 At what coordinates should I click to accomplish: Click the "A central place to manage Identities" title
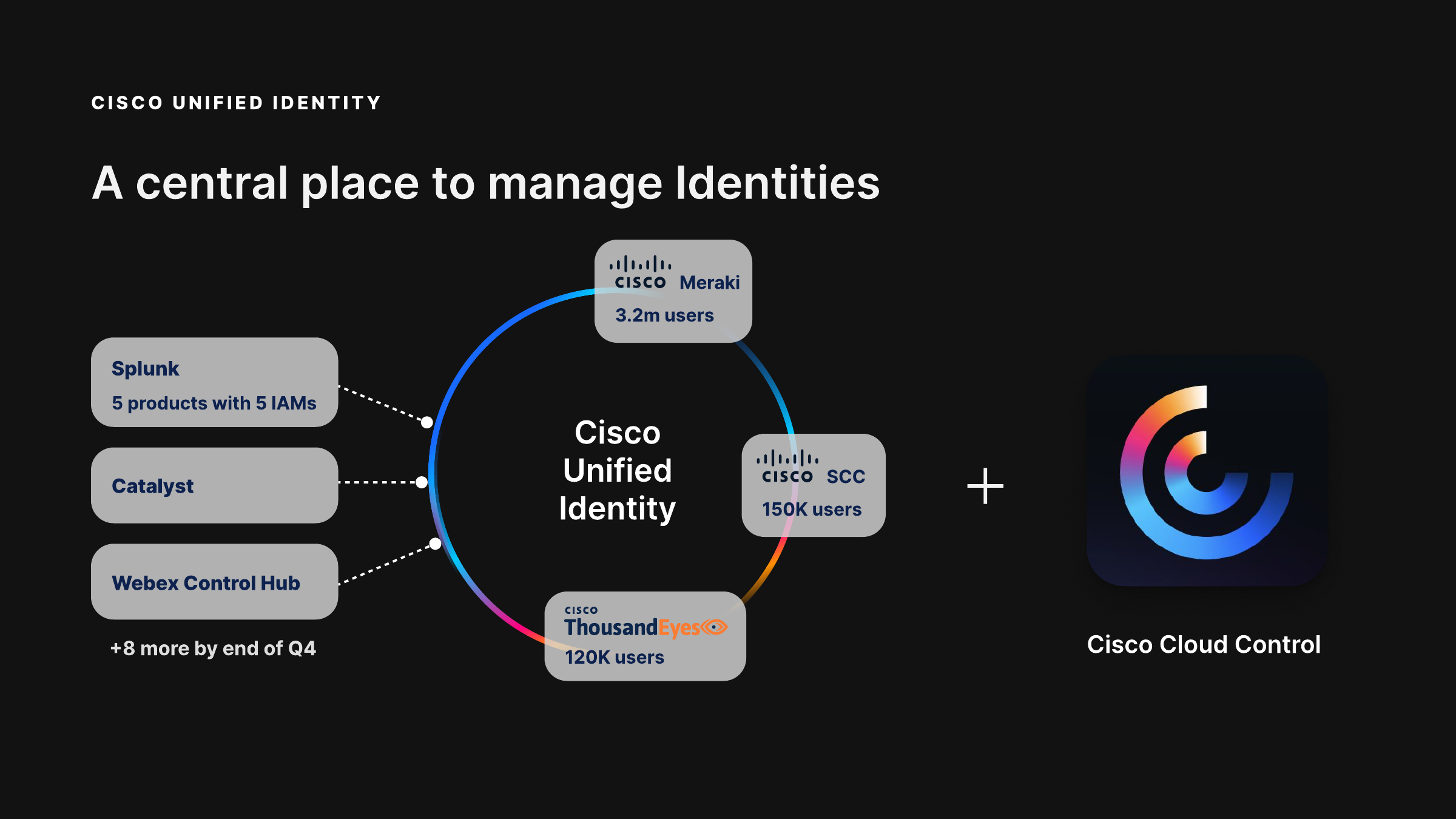[x=486, y=184]
